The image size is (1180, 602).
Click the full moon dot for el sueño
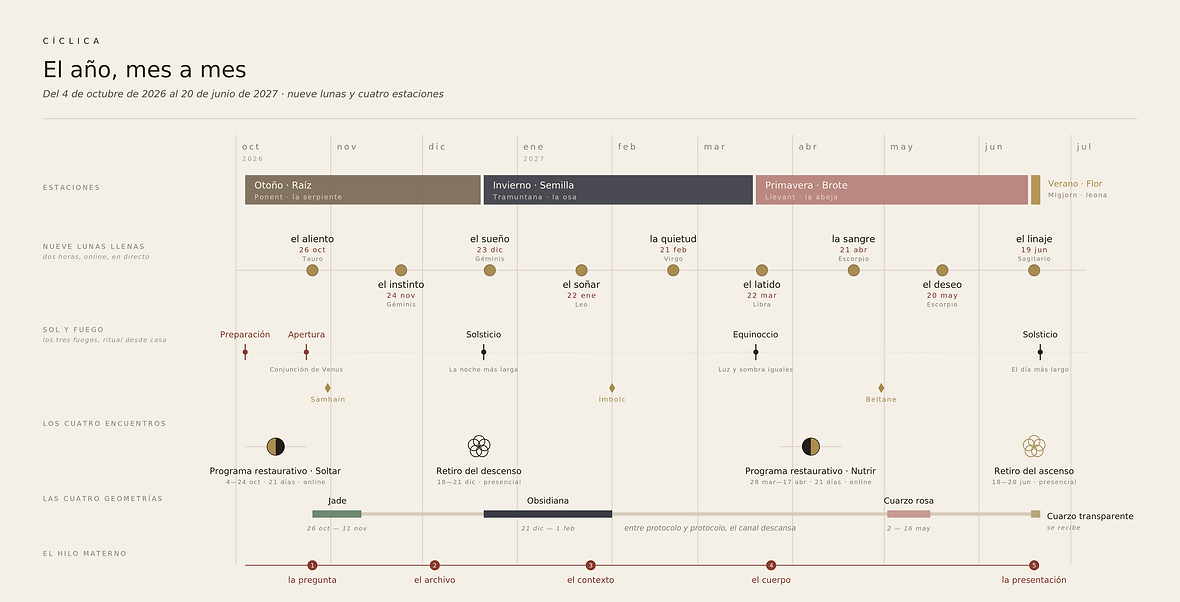[x=490, y=270]
